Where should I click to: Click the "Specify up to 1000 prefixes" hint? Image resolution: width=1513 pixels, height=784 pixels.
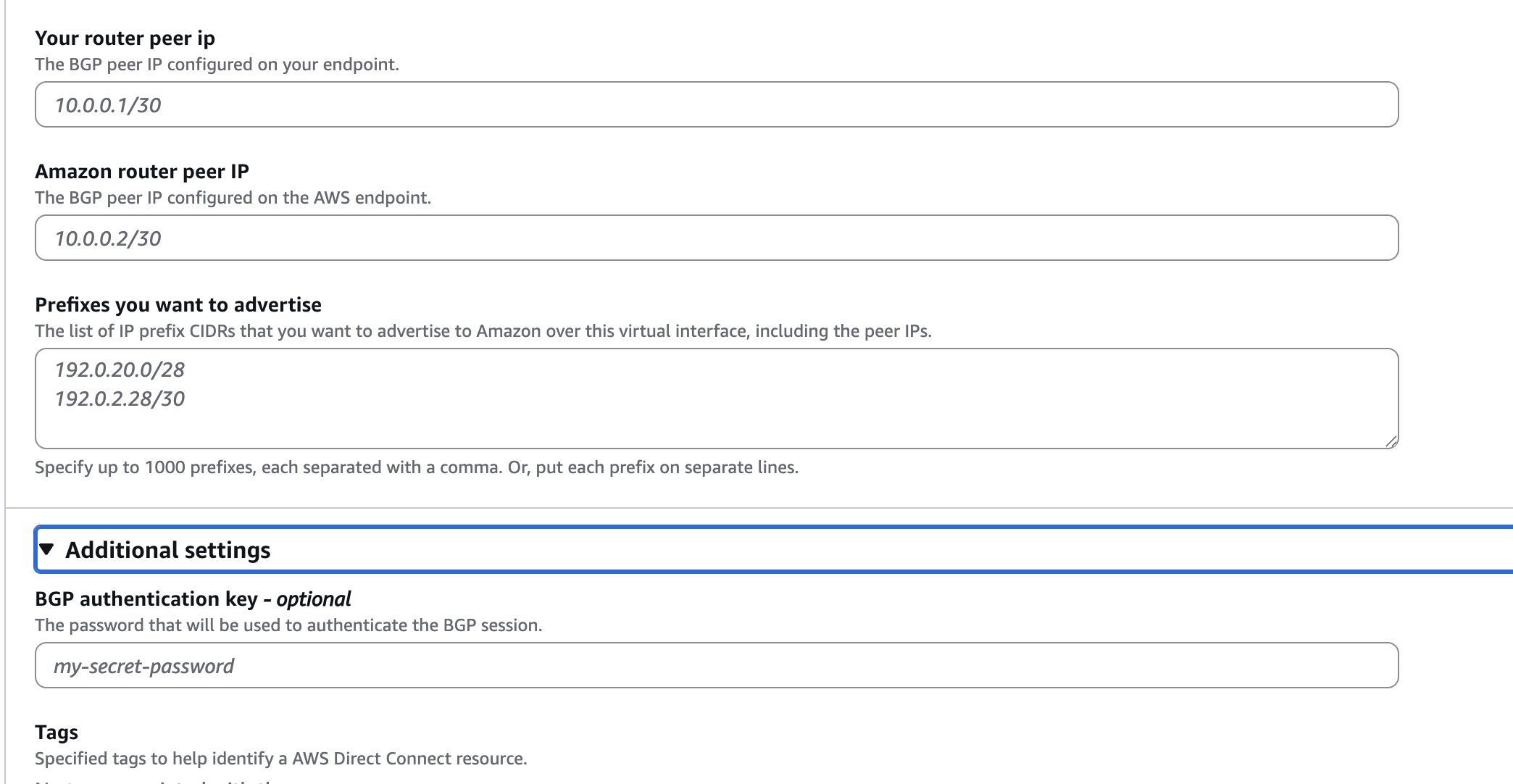416,467
